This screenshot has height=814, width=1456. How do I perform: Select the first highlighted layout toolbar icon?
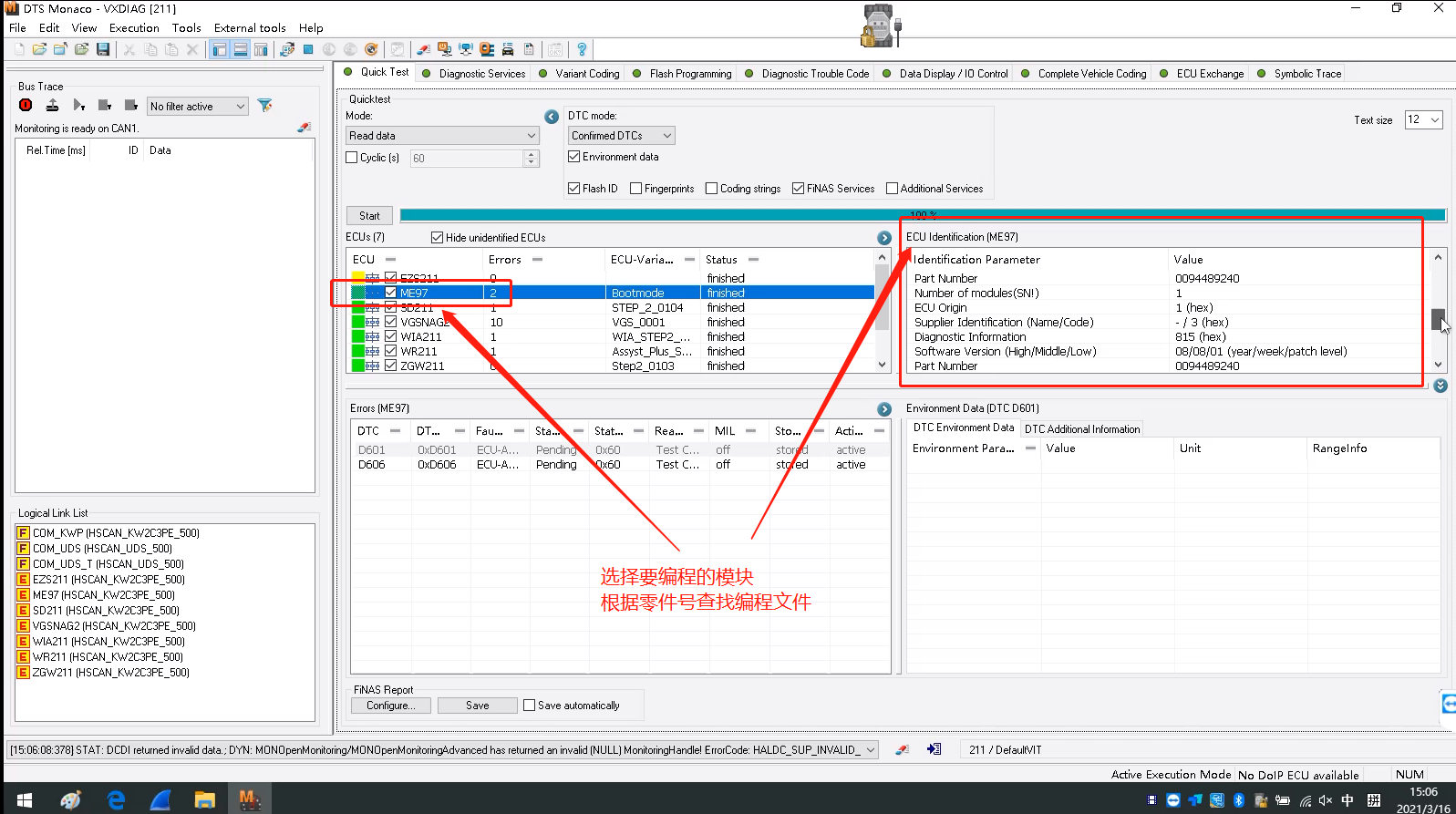[220, 49]
